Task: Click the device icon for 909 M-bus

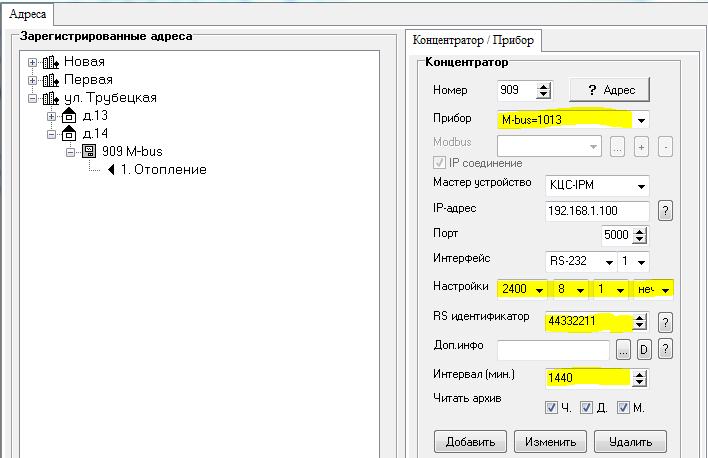Action: point(89,152)
